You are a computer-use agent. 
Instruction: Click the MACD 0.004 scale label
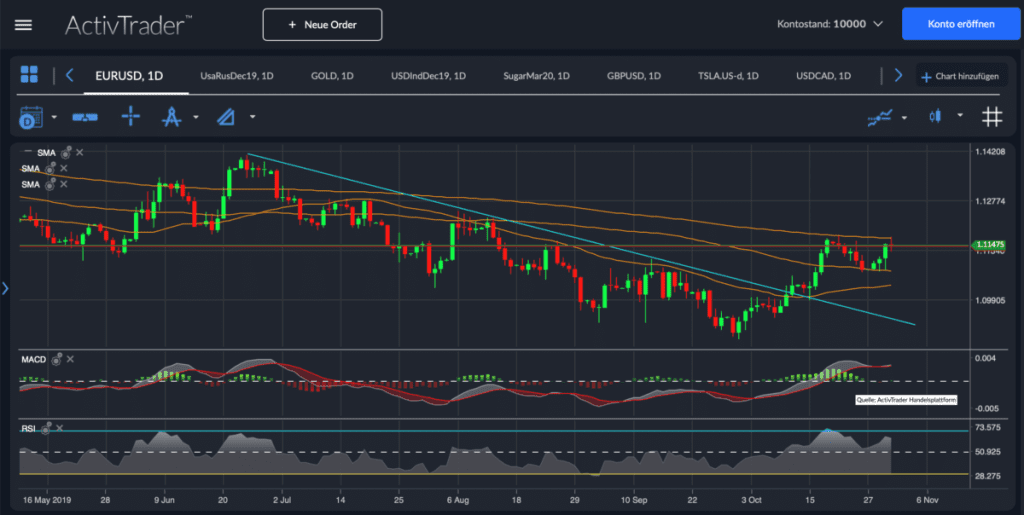pos(985,358)
